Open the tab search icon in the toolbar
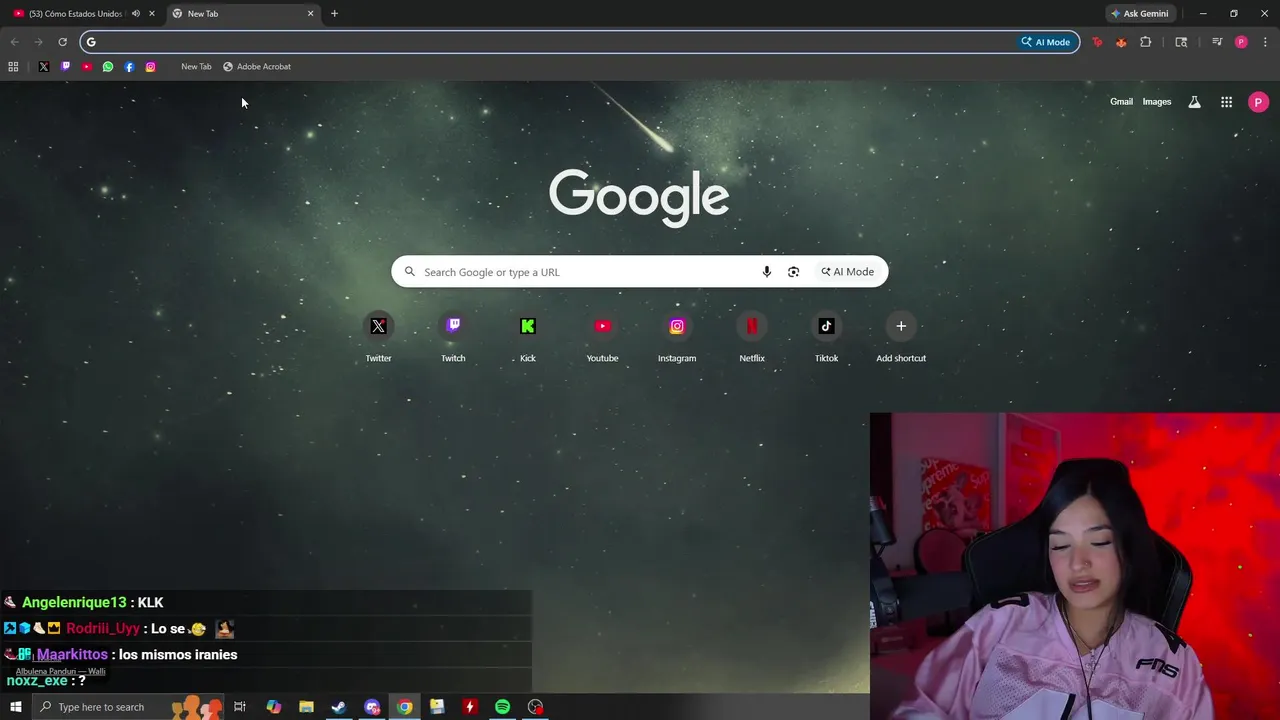The width and height of the screenshot is (1280, 720). pyautogui.click(x=1181, y=42)
